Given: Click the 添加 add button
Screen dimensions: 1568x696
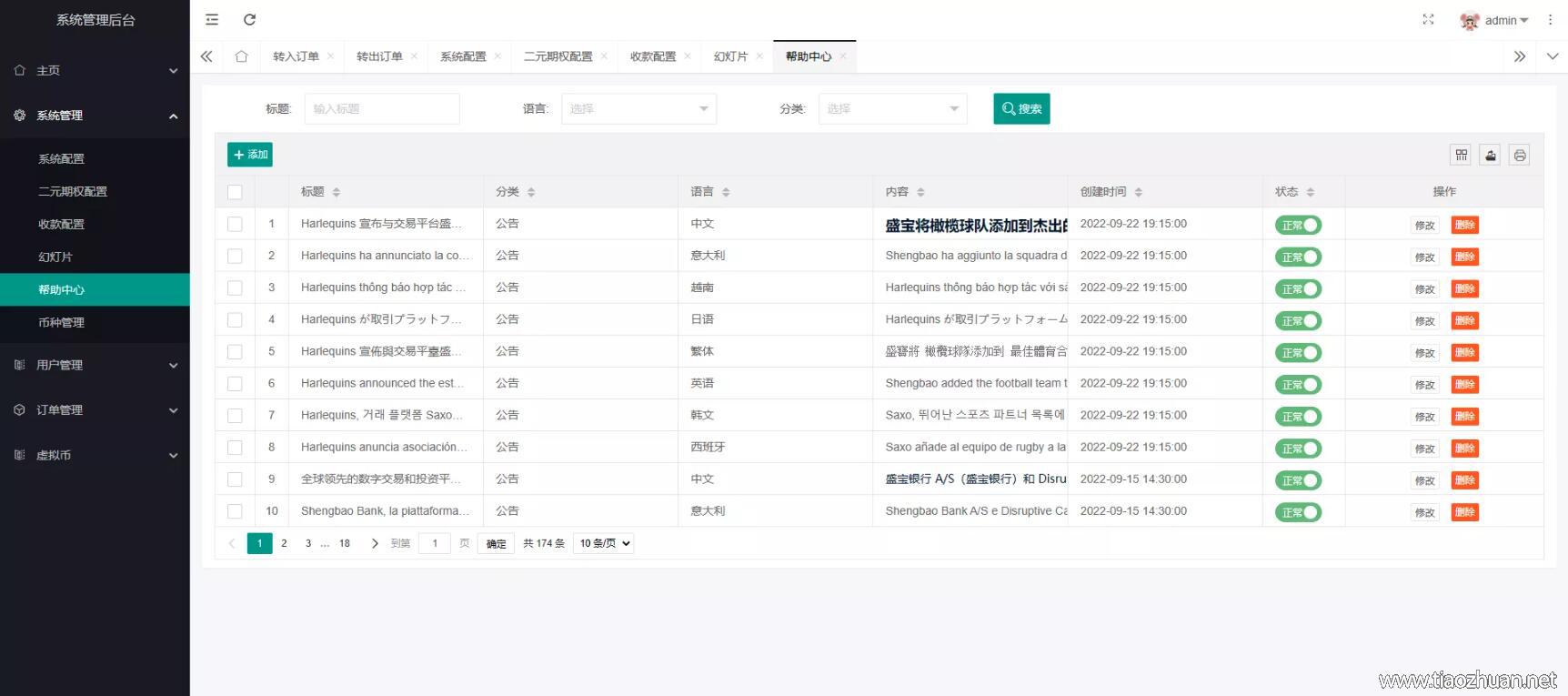Looking at the screenshot, I should (x=250, y=155).
